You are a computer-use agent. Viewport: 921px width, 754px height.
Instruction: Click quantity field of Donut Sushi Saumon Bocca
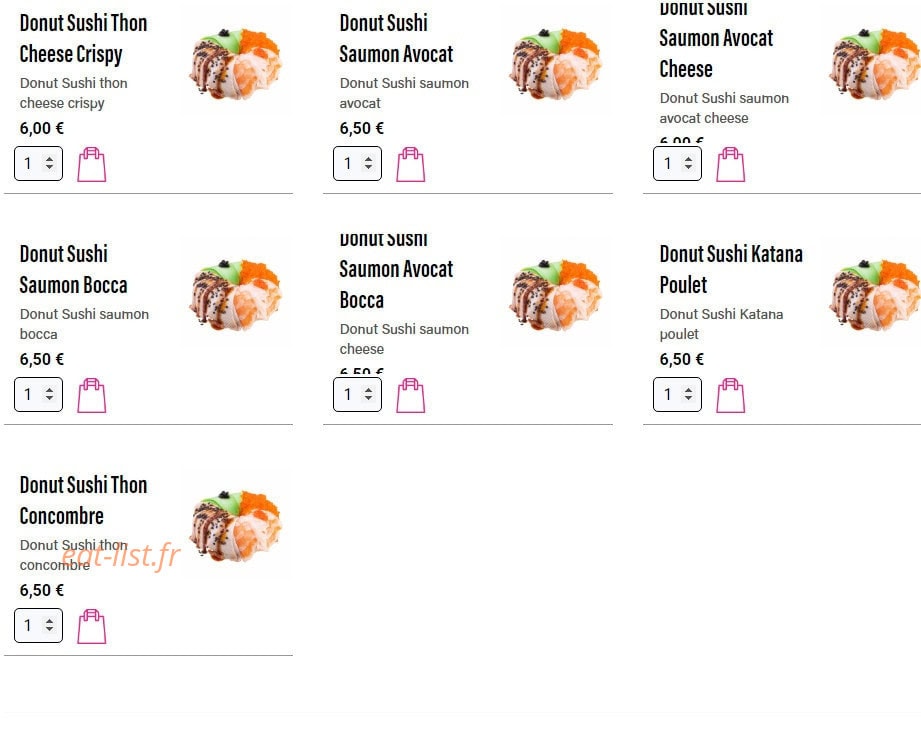(38, 394)
